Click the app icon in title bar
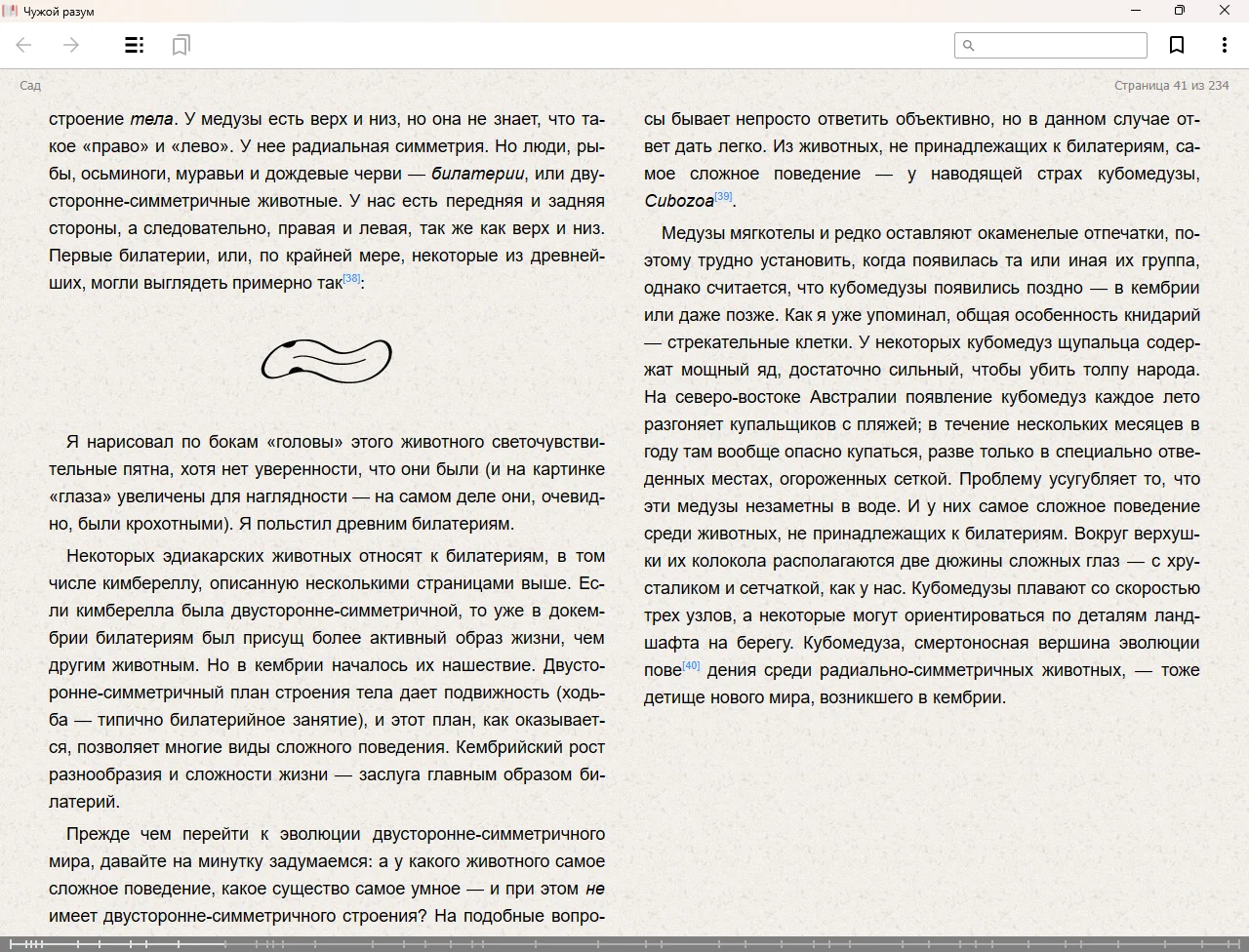 11,11
